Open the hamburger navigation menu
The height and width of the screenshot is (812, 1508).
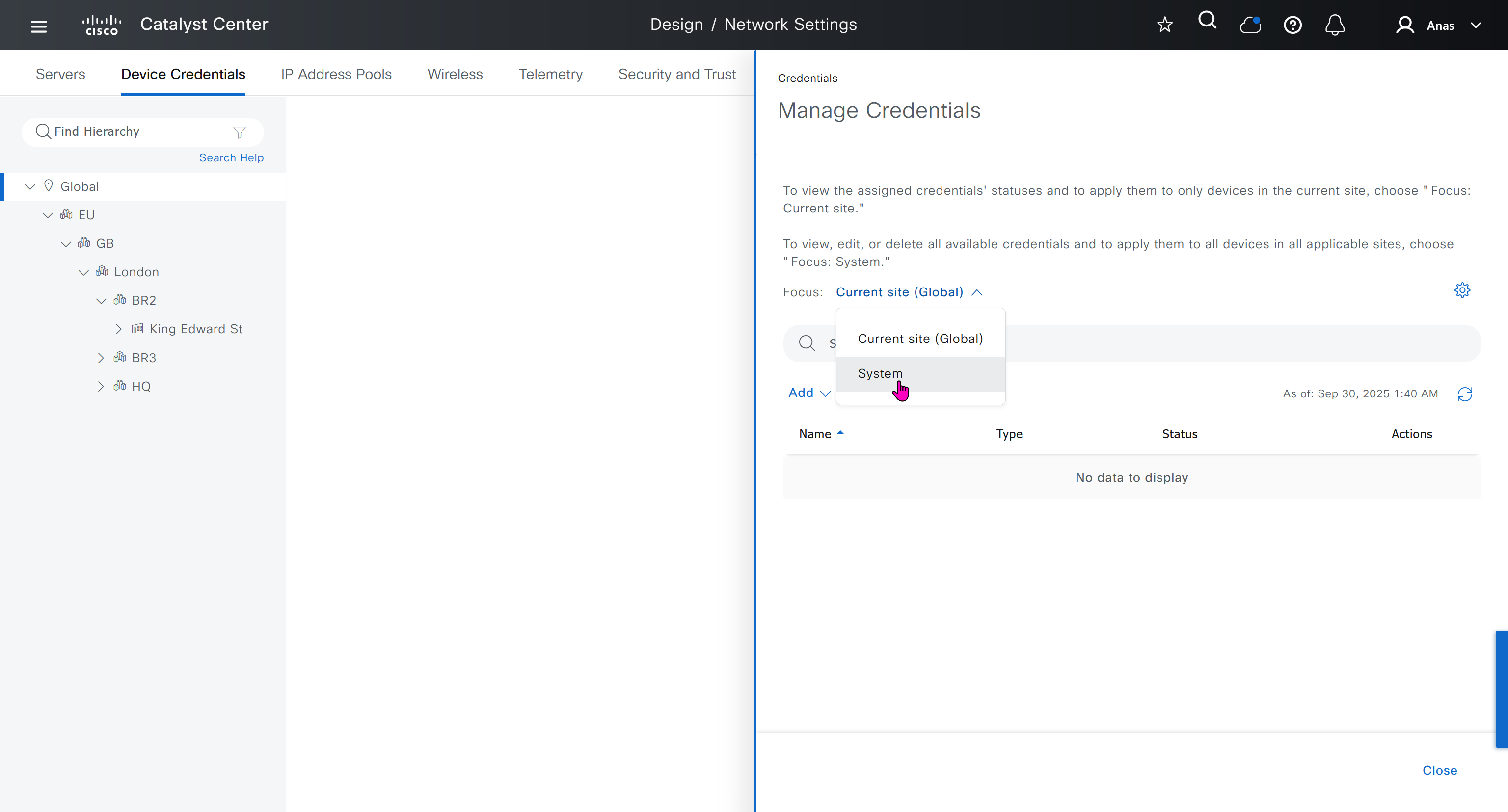point(39,26)
